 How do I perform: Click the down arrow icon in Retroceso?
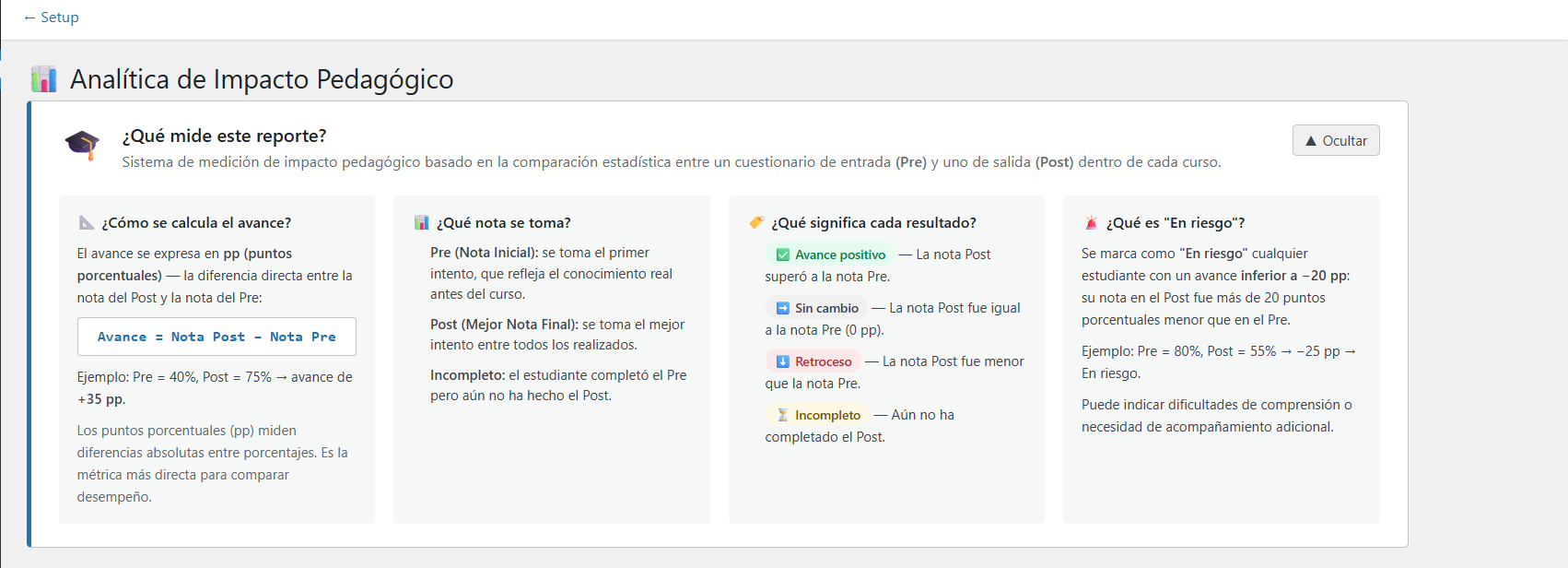point(783,361)
